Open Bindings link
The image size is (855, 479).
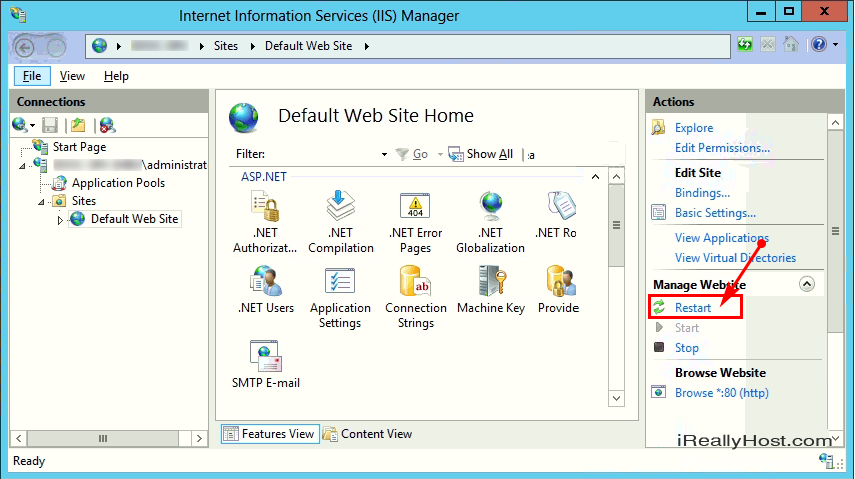pos(702,193)
